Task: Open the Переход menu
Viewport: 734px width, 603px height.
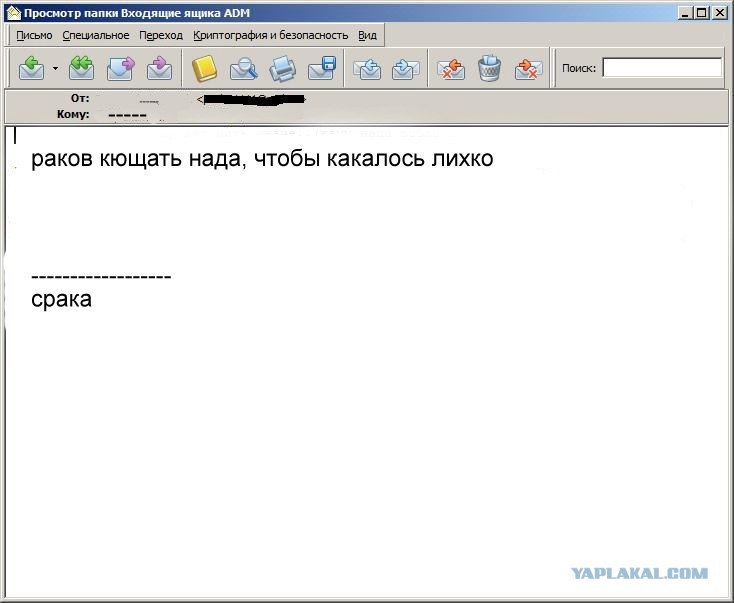Action: click(x=161, y=36)
